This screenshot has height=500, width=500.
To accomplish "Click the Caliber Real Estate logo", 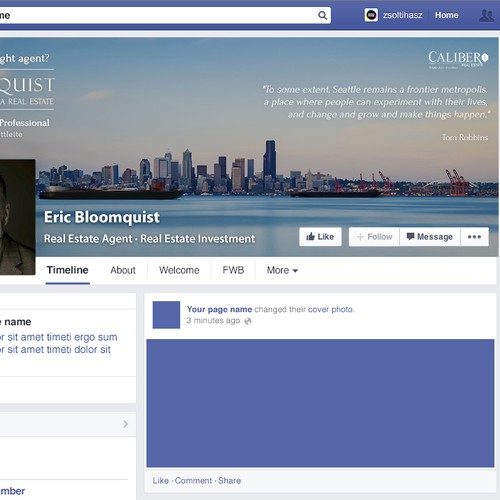I will pos(458,60).
